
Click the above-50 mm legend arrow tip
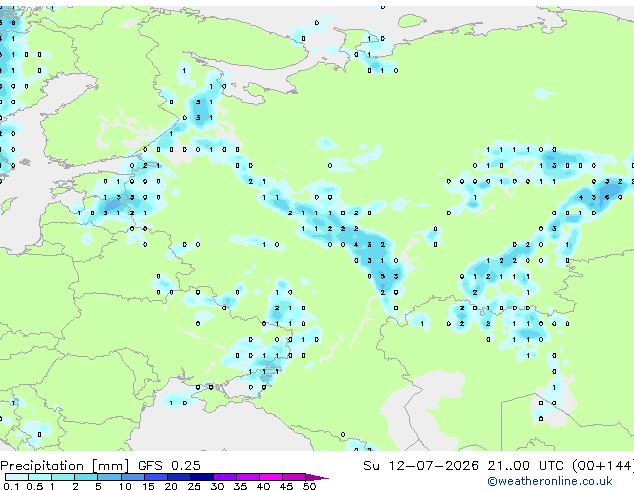coord(317,477)
